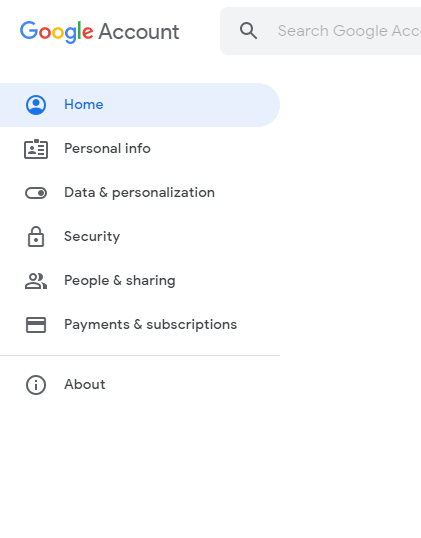
Task: Open the Personal info section
Action: coord(107,149)
